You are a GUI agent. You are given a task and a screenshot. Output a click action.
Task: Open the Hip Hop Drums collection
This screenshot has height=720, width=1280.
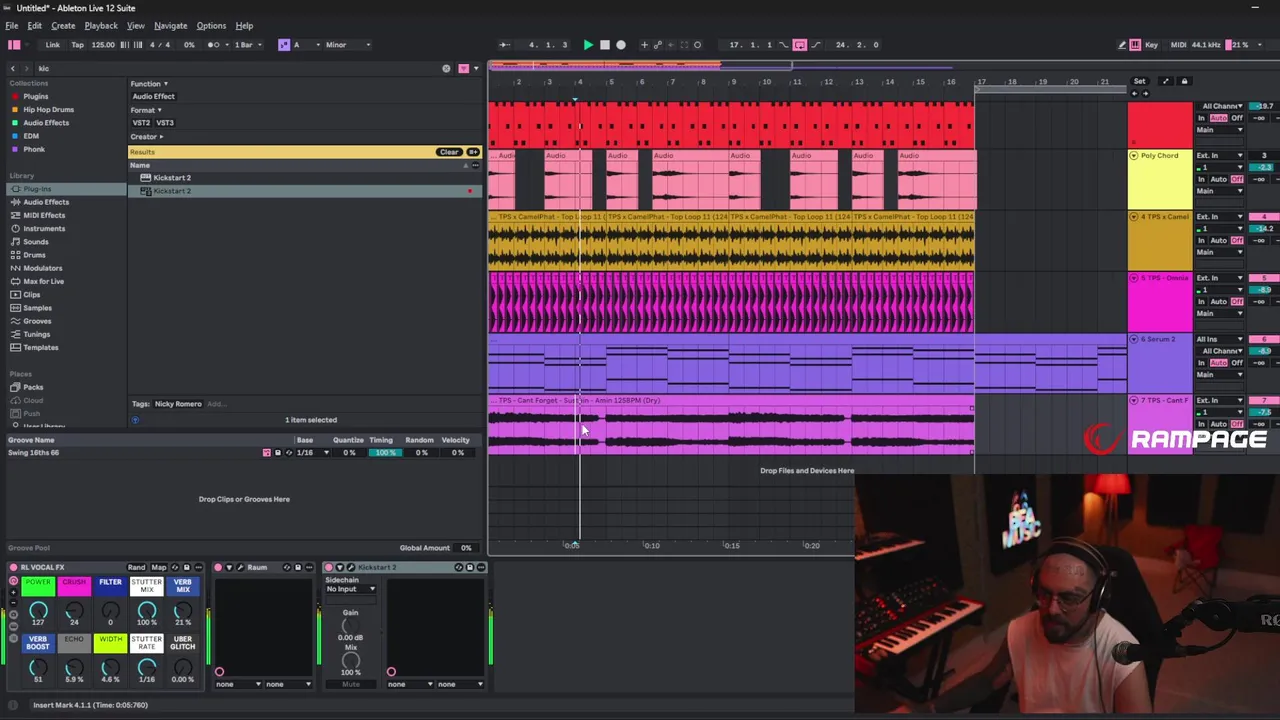click(x=48, y=109)
